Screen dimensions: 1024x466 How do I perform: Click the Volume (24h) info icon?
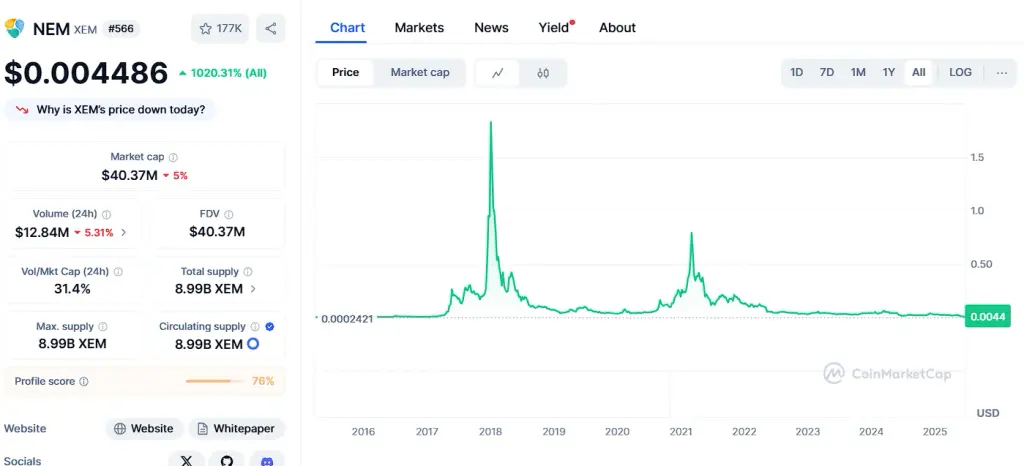tap(106, 214)
